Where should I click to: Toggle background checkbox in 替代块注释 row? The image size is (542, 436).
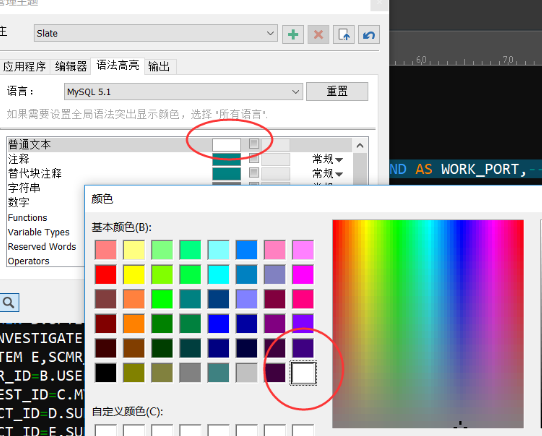(x=254, y=173)
